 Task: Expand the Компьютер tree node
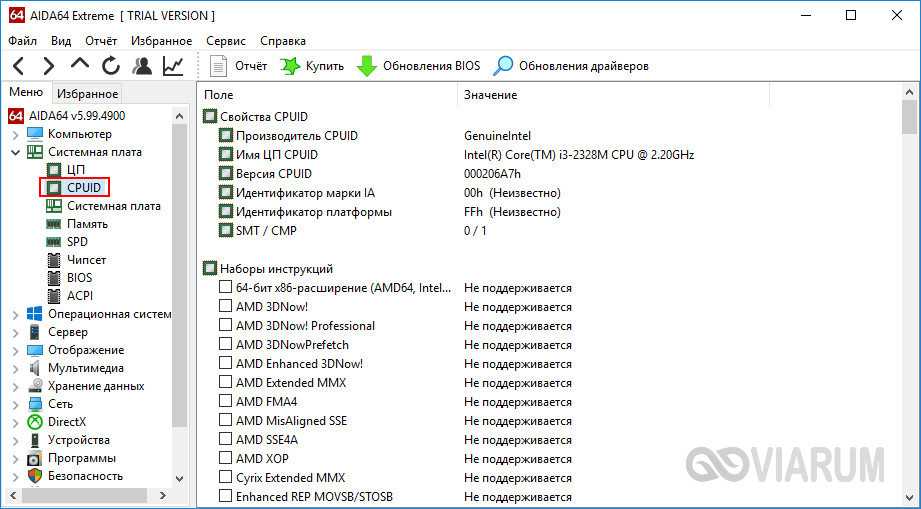click(x=15, y=134)
